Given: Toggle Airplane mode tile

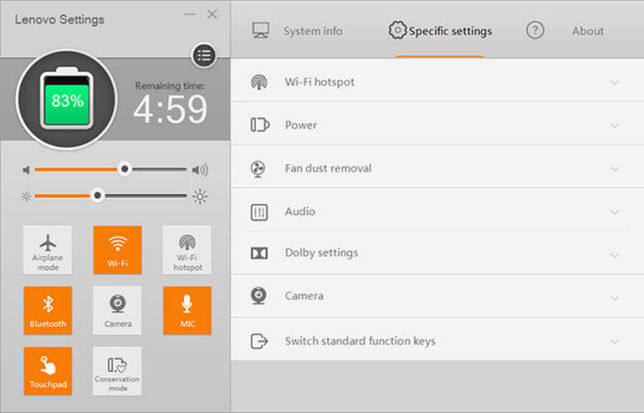Looking at the screenshot, I should pos(48,250).
